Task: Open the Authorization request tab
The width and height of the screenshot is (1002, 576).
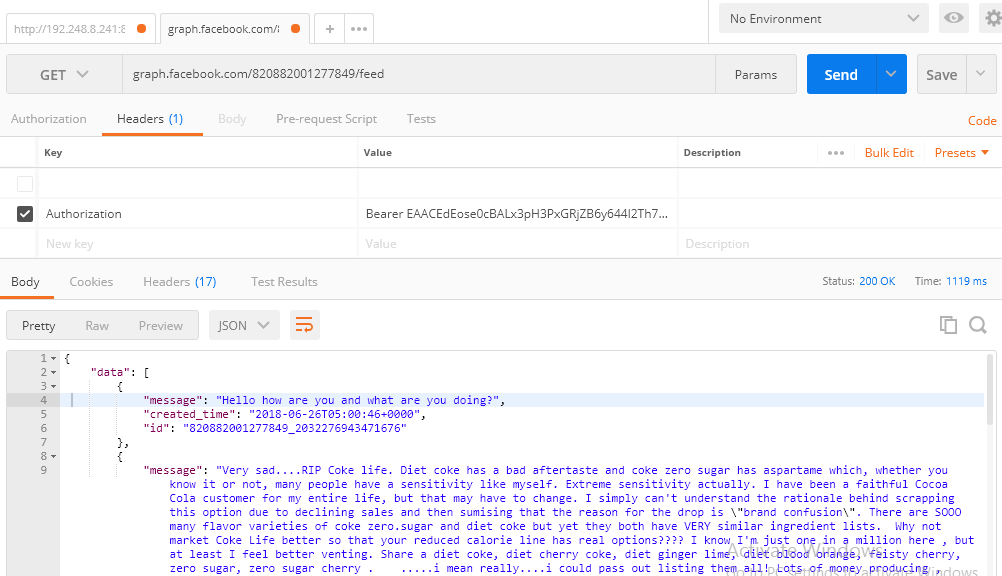Action: [49, 119]
